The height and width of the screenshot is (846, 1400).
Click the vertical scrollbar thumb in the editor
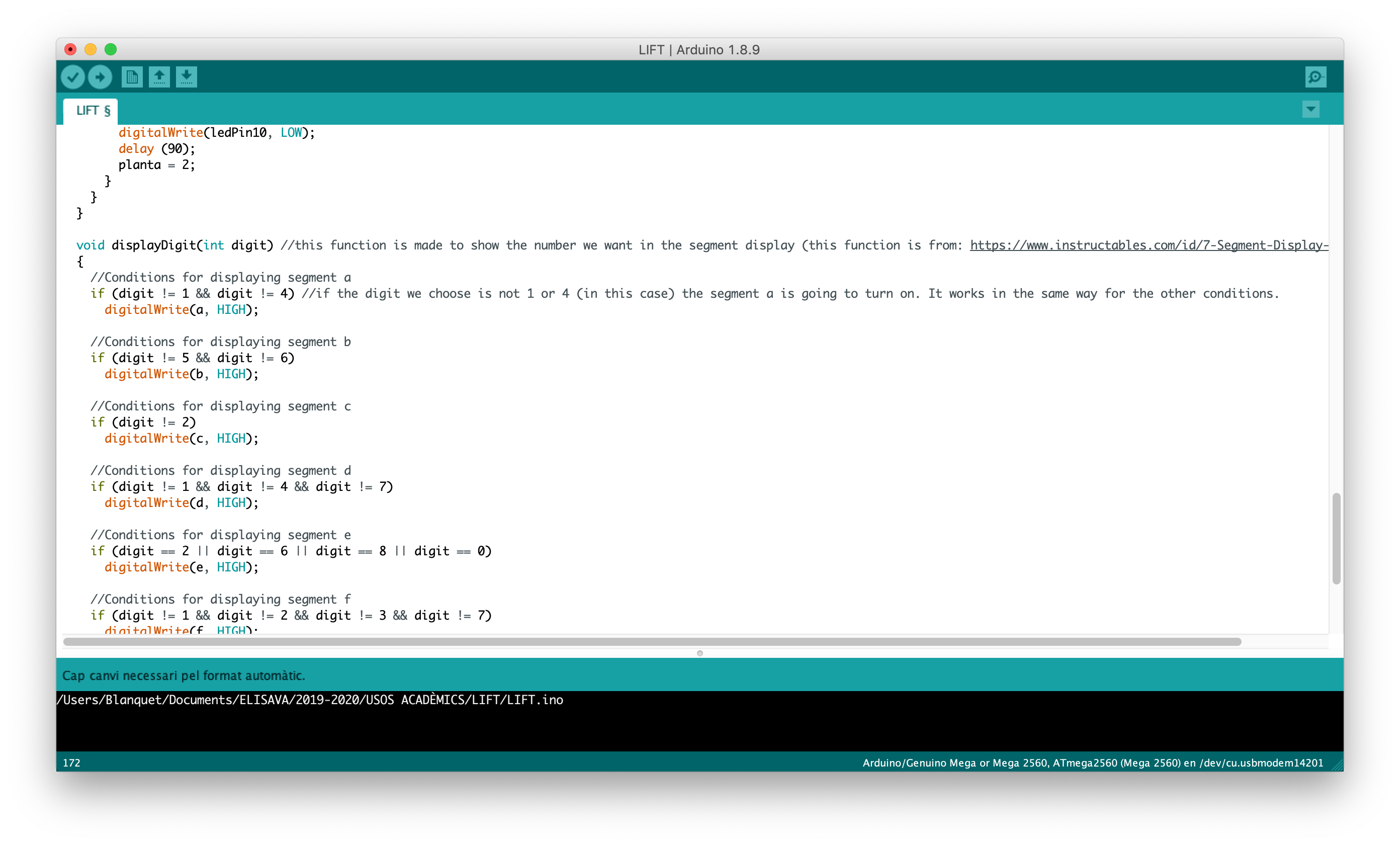[x=1336, y=539]
